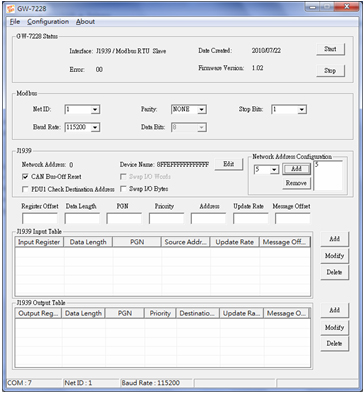Click Destinatio... column header
This screenshot has height=394, width=363.
[x=198, y=313]
